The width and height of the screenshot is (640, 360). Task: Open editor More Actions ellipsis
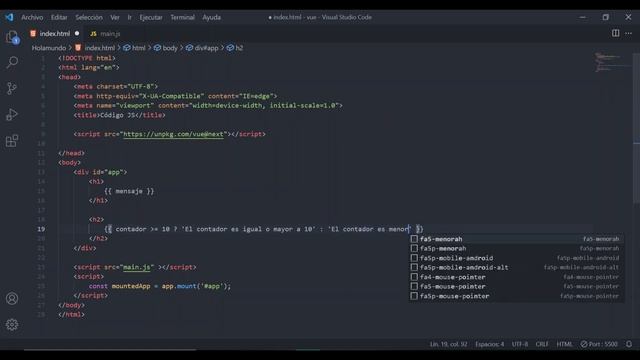point(628,33)
